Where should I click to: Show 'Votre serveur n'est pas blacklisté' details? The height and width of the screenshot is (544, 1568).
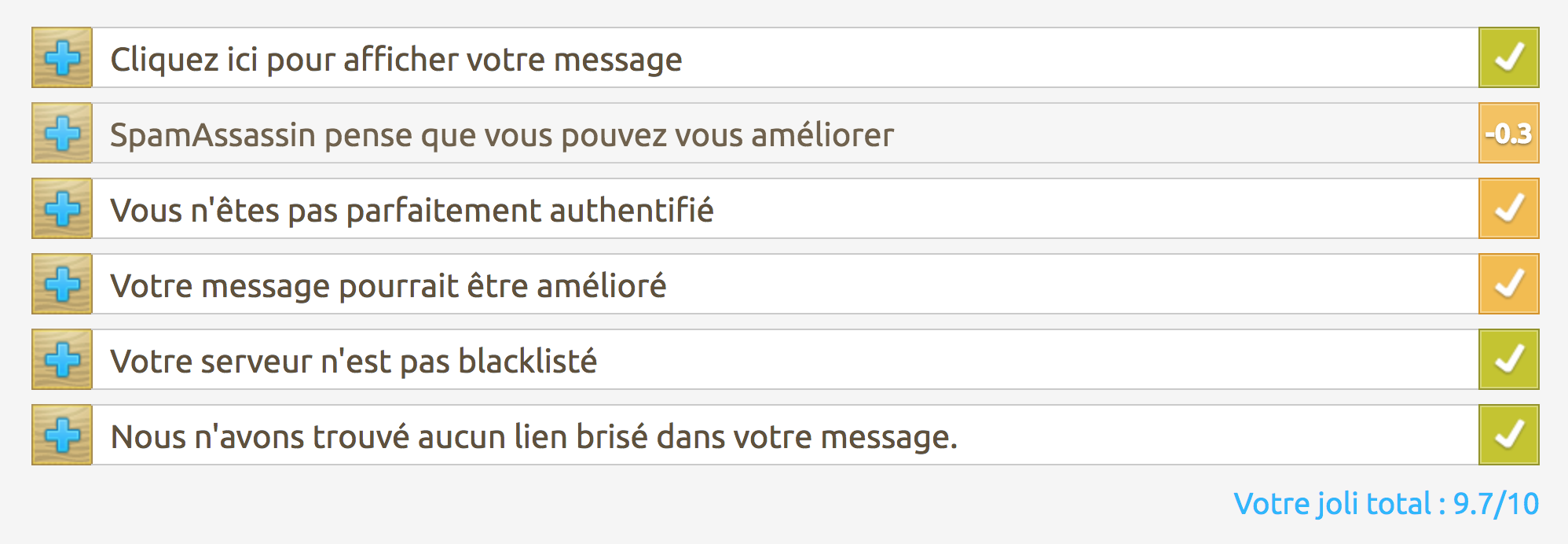pos(354,362)
